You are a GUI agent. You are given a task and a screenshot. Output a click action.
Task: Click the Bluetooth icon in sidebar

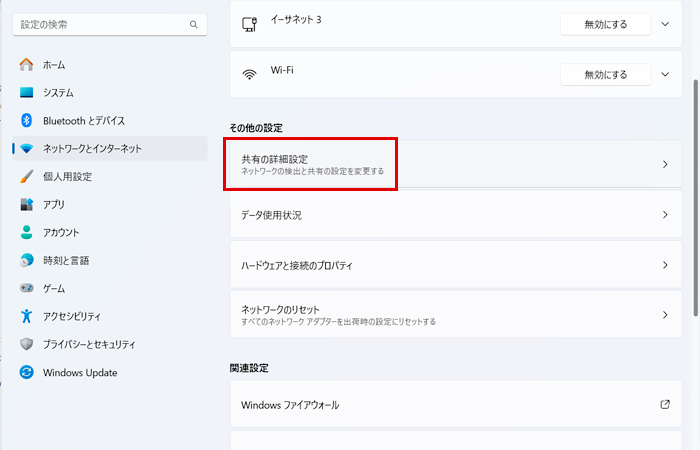click(26, 120)
